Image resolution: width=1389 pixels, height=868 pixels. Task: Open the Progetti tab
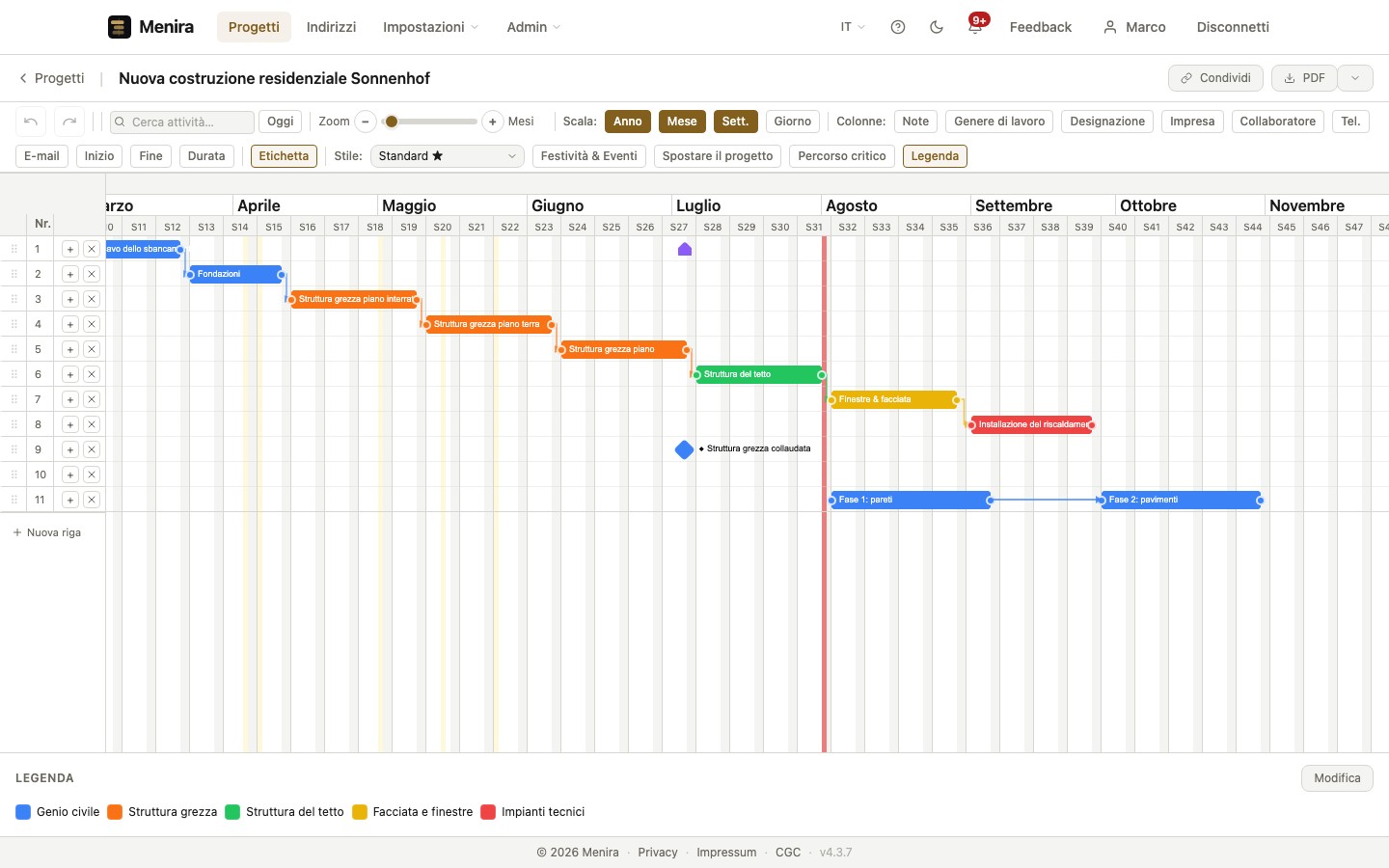tap(254, 27)
